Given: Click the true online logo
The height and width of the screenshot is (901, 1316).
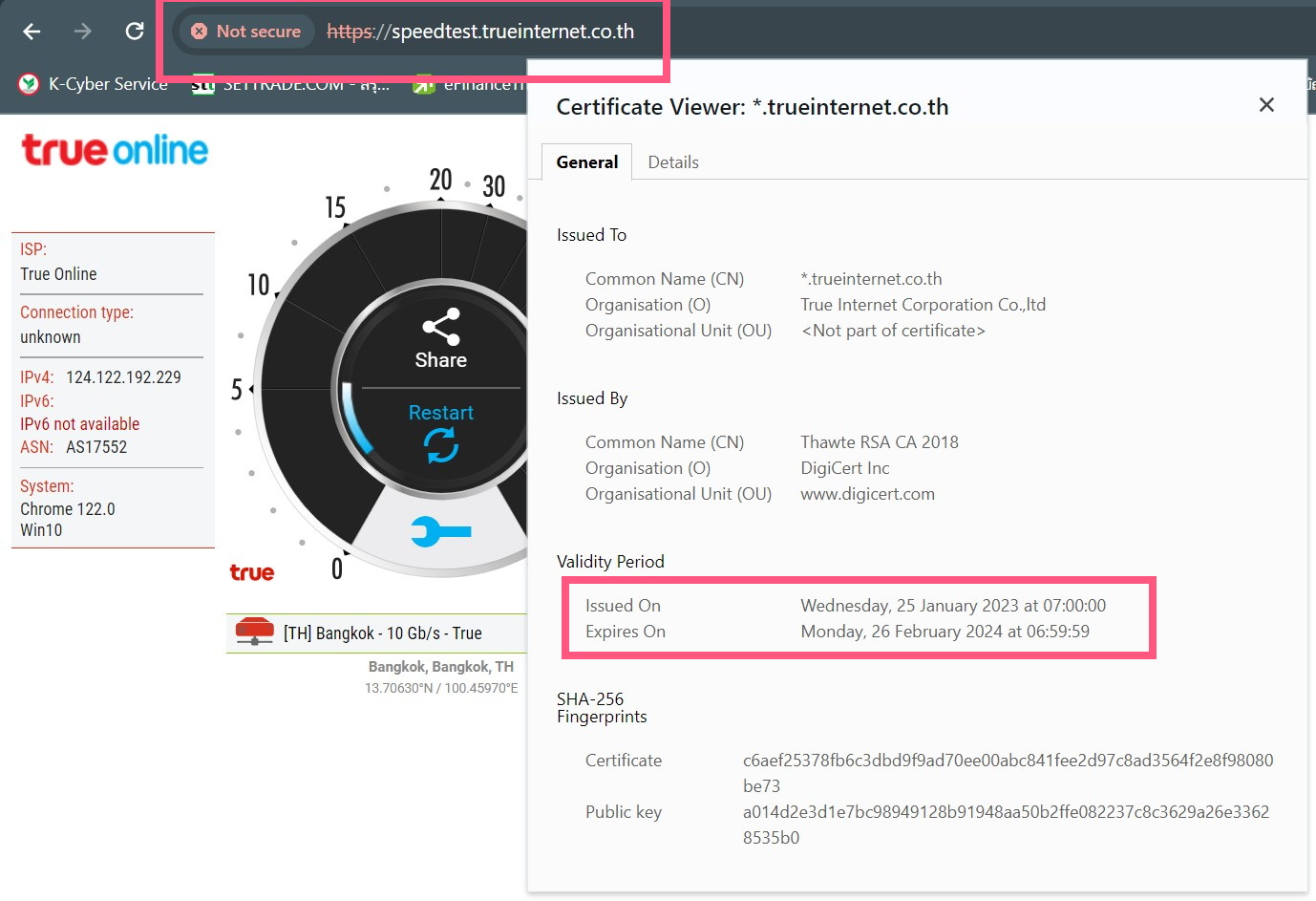Looking at the screenshot, I should pos(115,150).
